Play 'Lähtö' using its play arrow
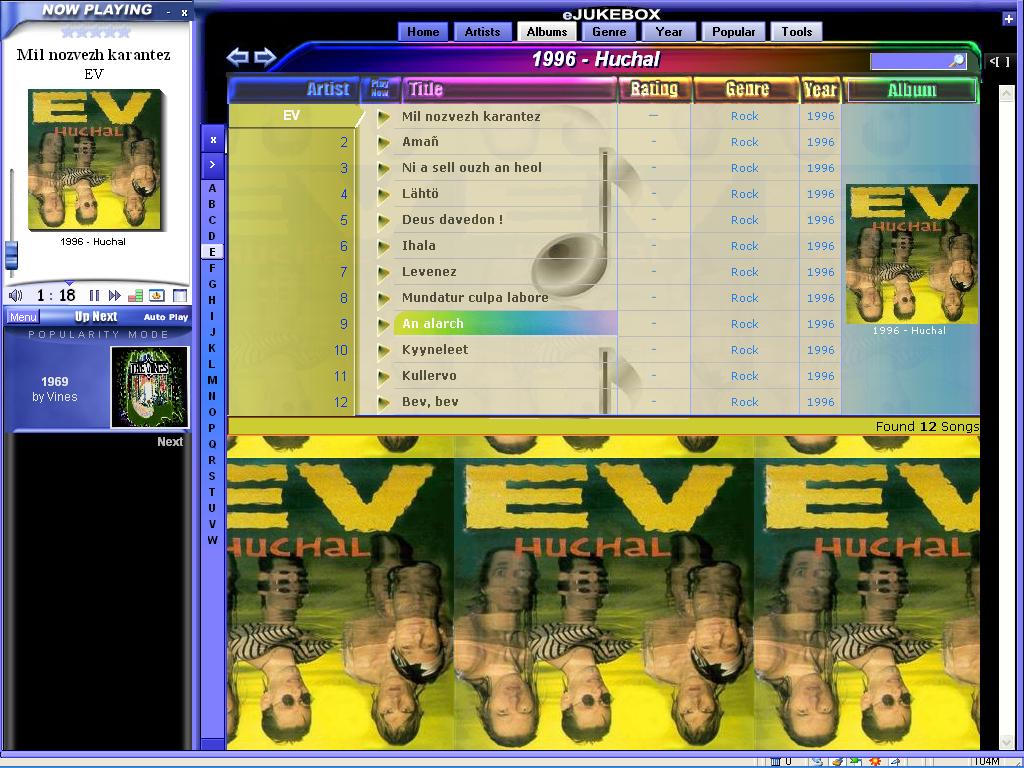The image size is (1024, 768). pos(383,195)
